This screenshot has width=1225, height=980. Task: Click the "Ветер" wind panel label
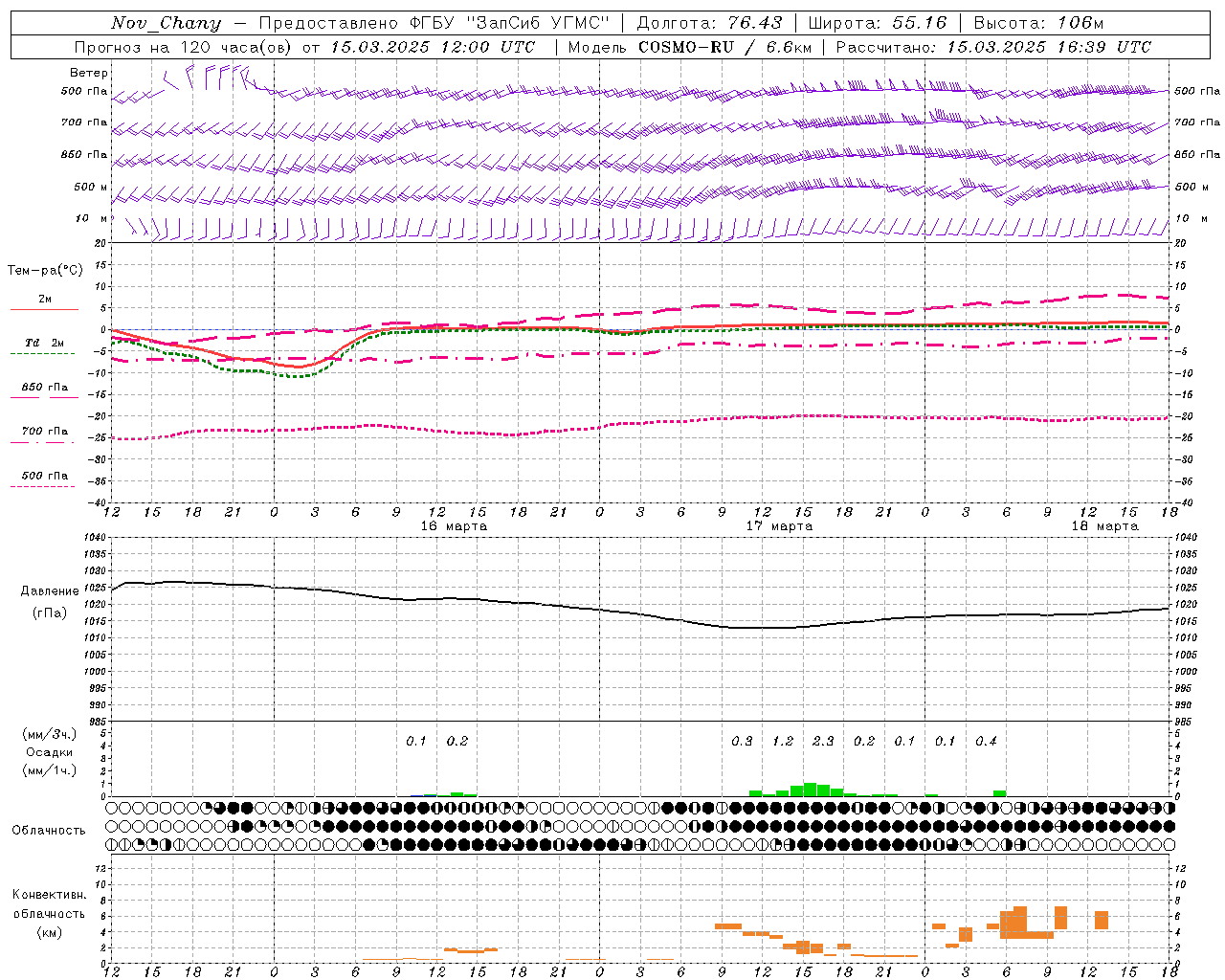click(89, 73)
